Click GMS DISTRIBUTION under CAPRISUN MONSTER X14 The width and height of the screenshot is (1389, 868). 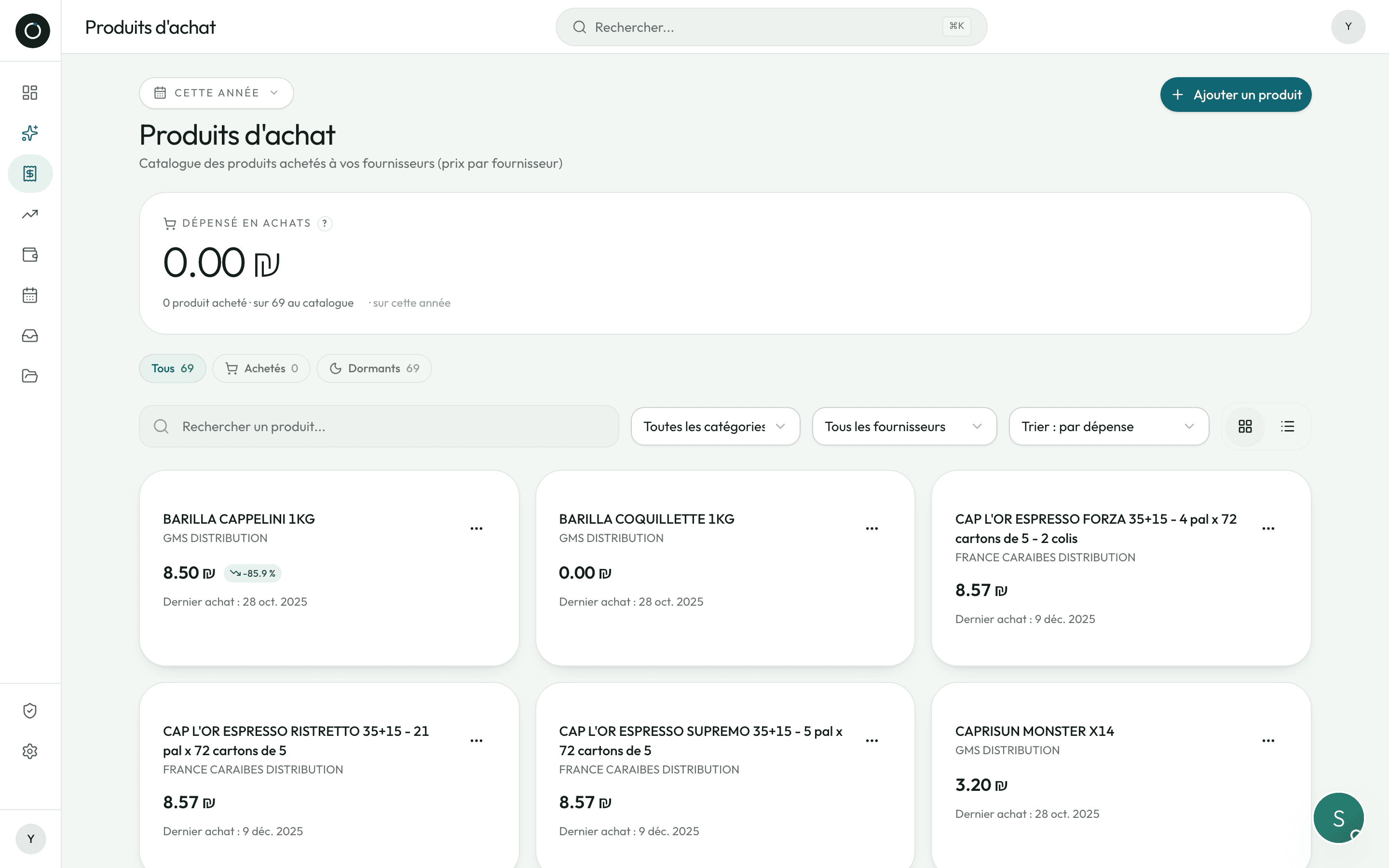click(x=1008, y=750)
